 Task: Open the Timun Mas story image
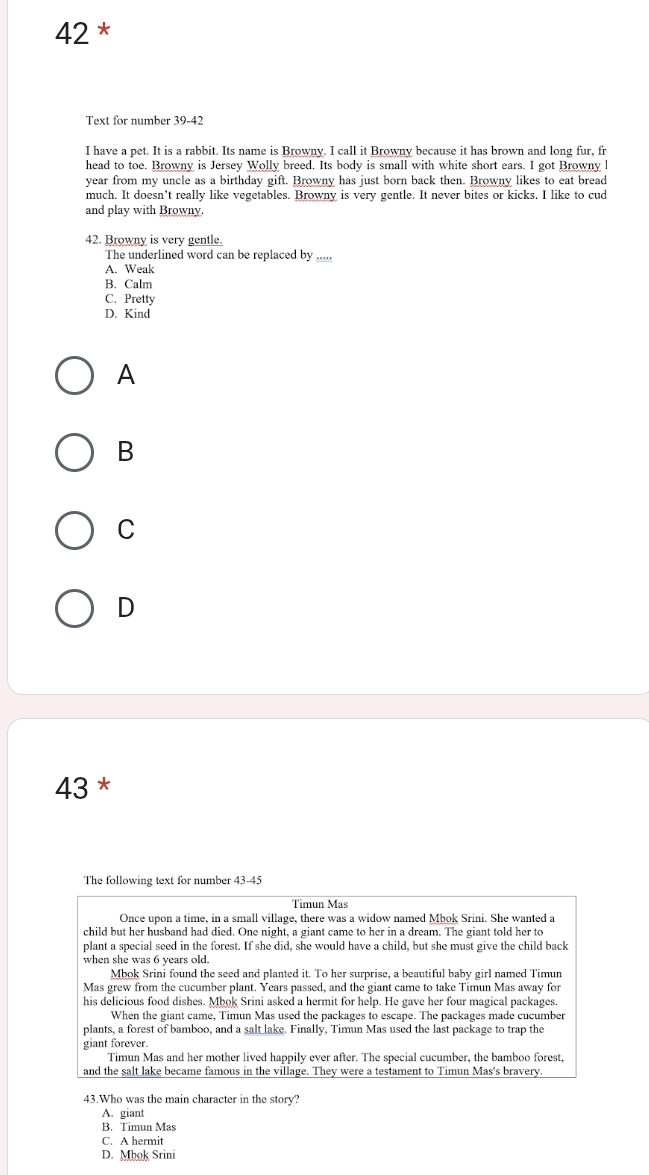(x=328, y=1018)
